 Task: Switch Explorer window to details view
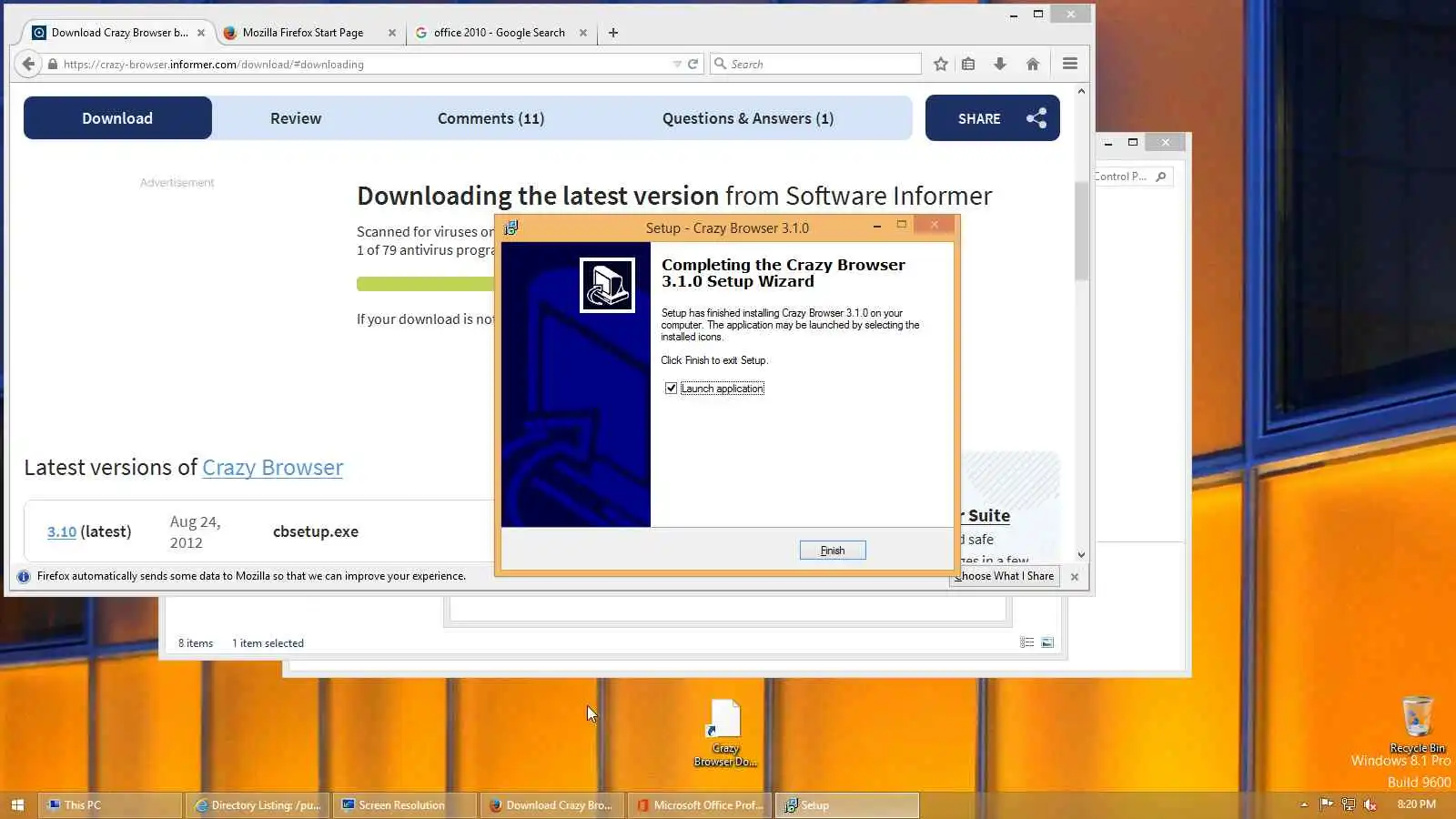click(1027, 642)
